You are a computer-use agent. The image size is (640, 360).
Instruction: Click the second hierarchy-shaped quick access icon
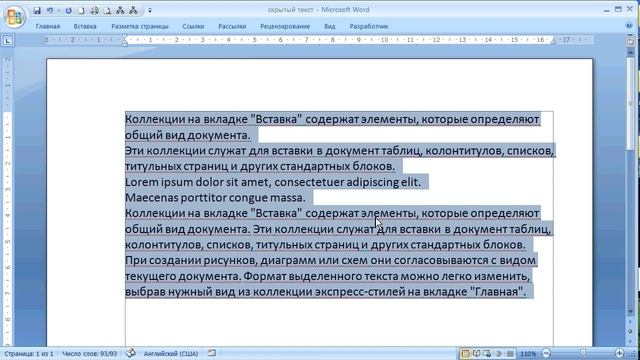(x=133, y=11)
